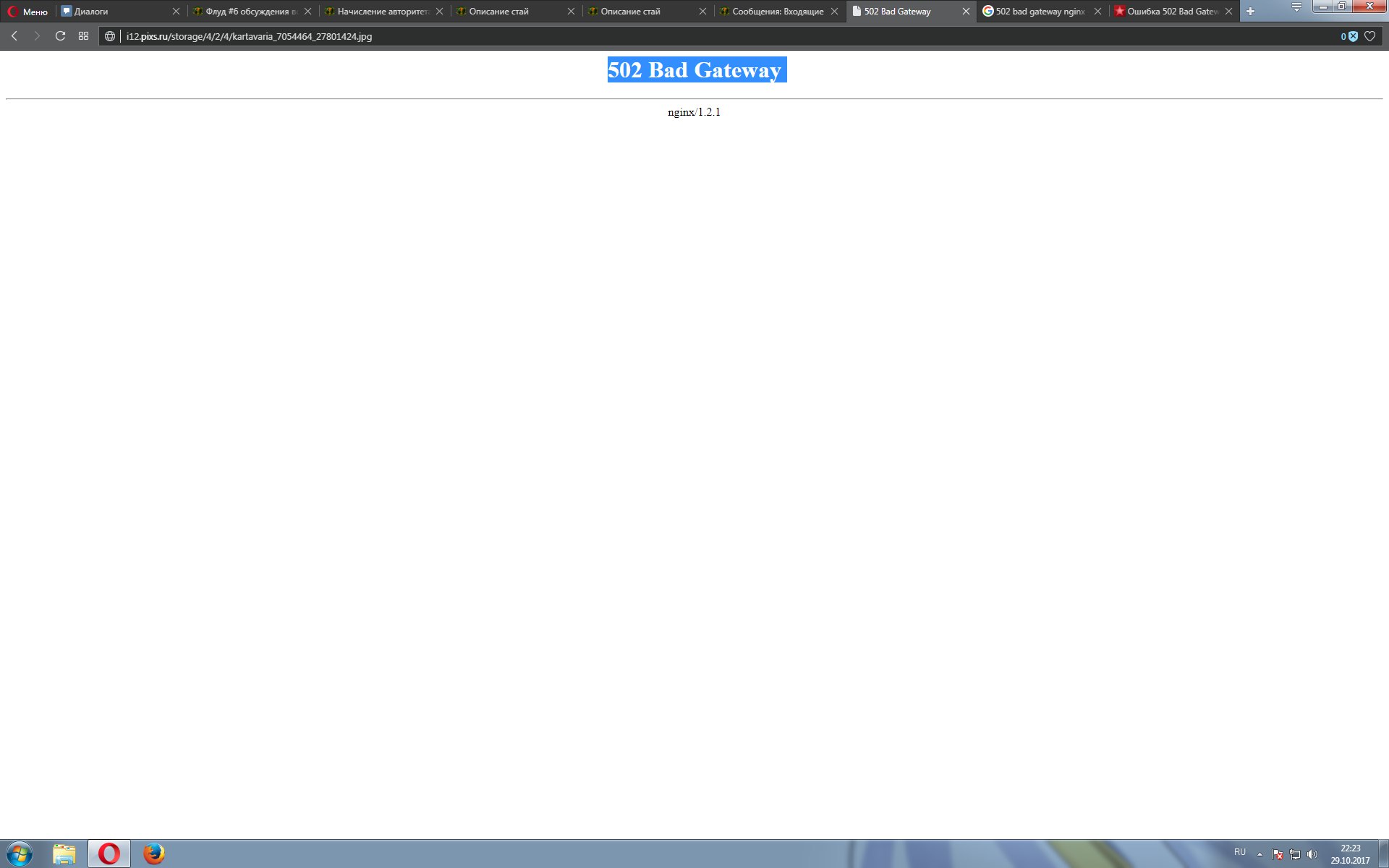This screenshot has width=1389, height=868.
Task: Close the active 502 Bad Gateway tab
Action: click(x=966, y=12)
